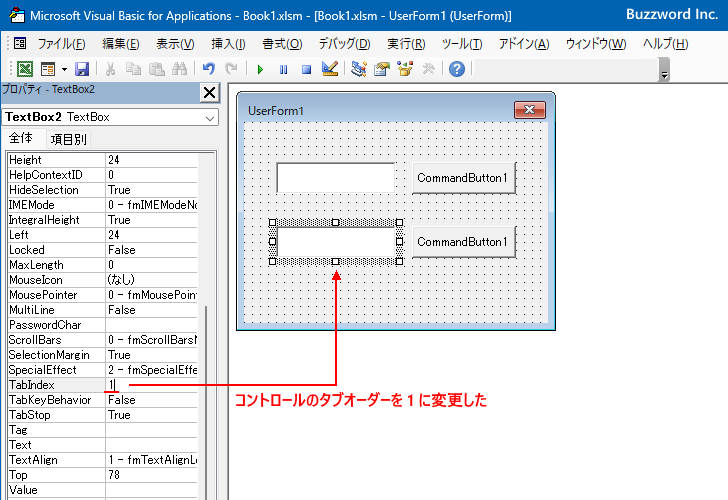Click the upper CommandButton1 on the form
Viewport: 728px width, 500px height.
[x=463, y=178]
